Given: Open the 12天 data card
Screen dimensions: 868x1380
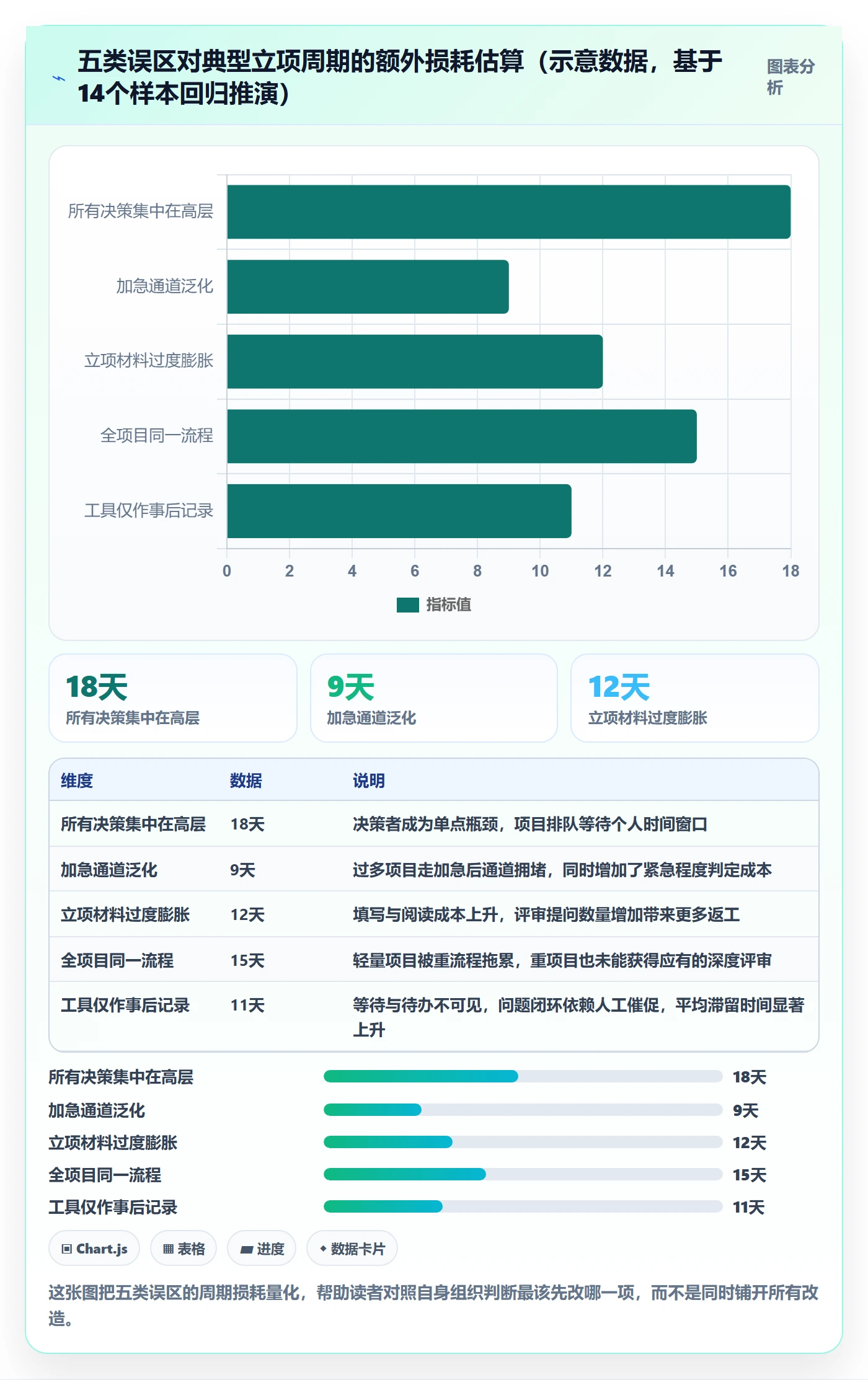Looking at the screenshot, I should pyautogui.click(x=695, y=698).
